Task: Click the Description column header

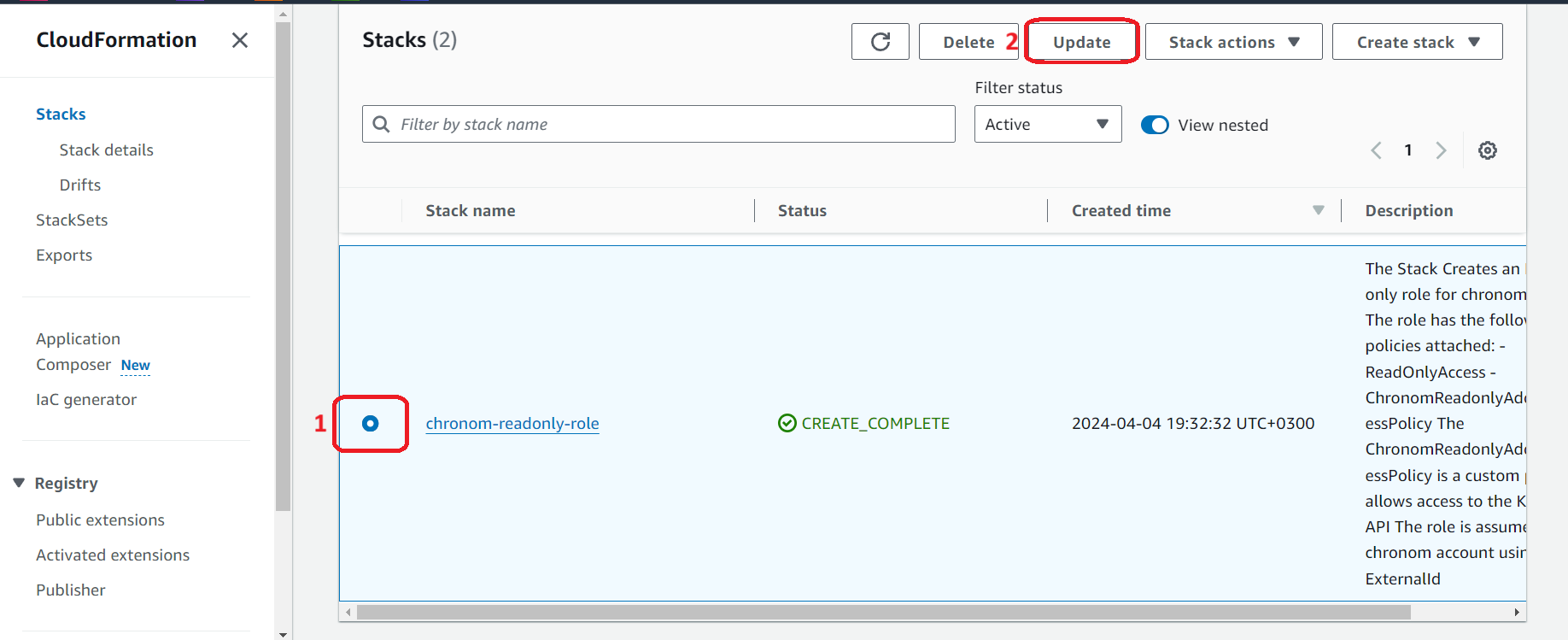Action: pos(1409,210)
